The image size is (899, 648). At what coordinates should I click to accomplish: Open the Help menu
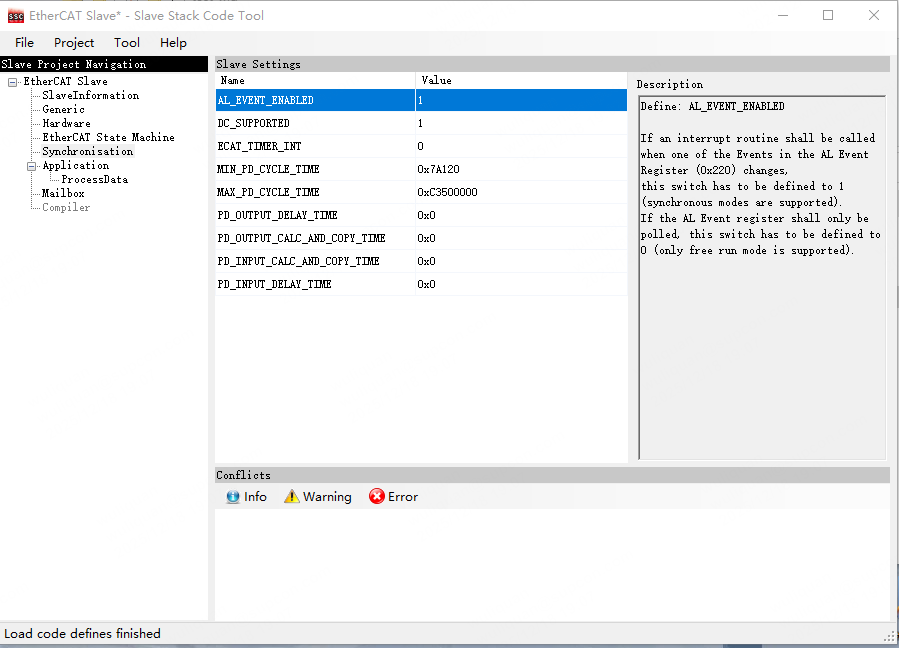(173, 42)
